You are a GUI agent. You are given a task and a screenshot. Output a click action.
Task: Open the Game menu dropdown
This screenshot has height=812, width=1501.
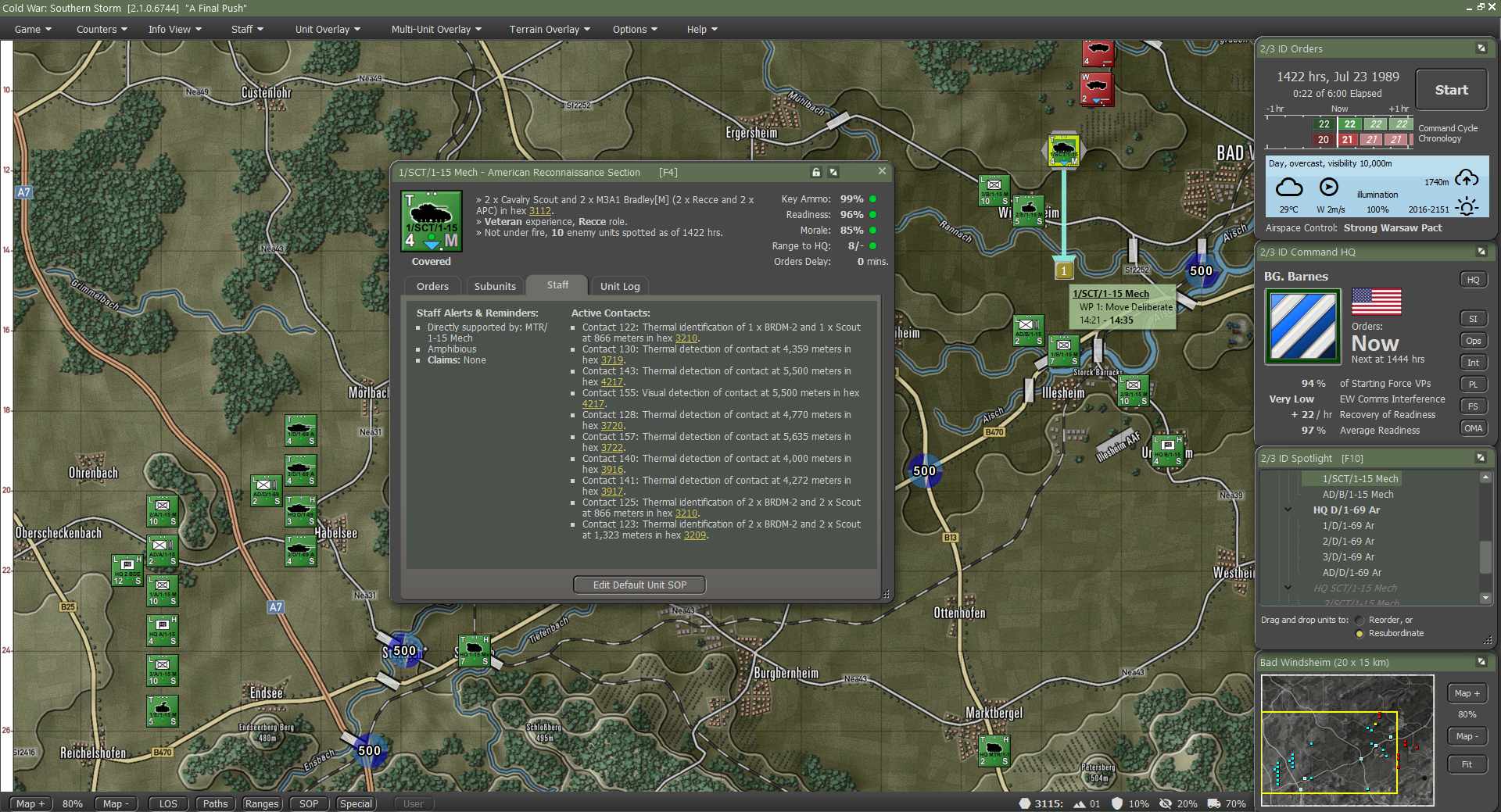(33, 29)
